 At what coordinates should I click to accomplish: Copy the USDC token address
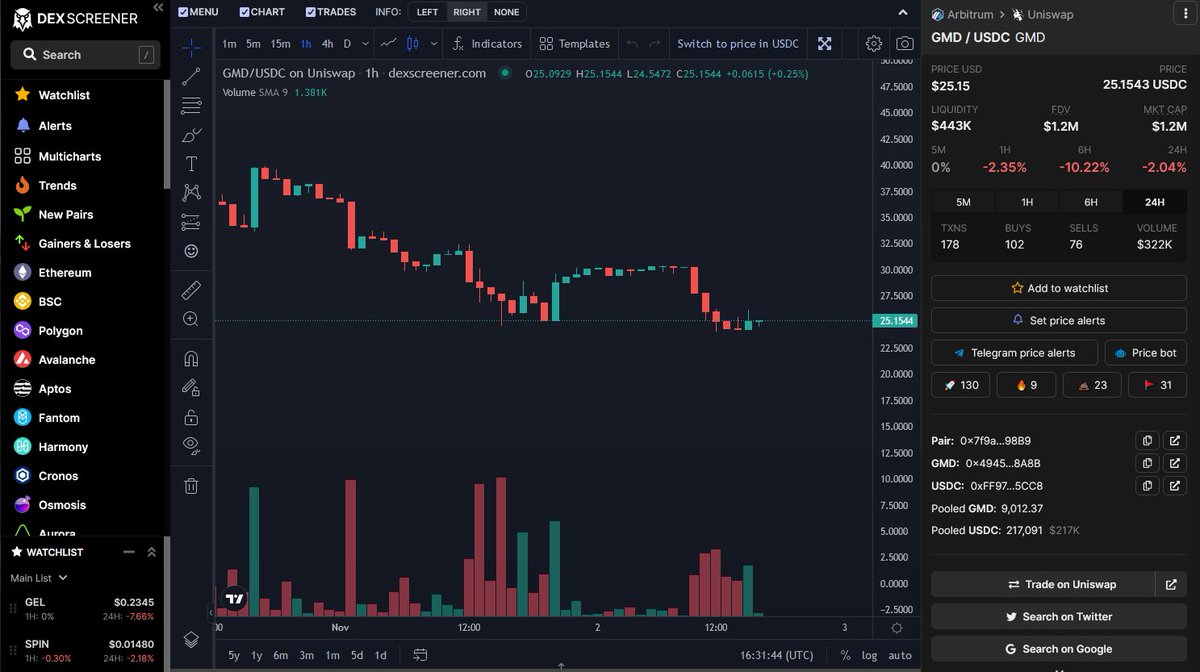click(1147, 486)
